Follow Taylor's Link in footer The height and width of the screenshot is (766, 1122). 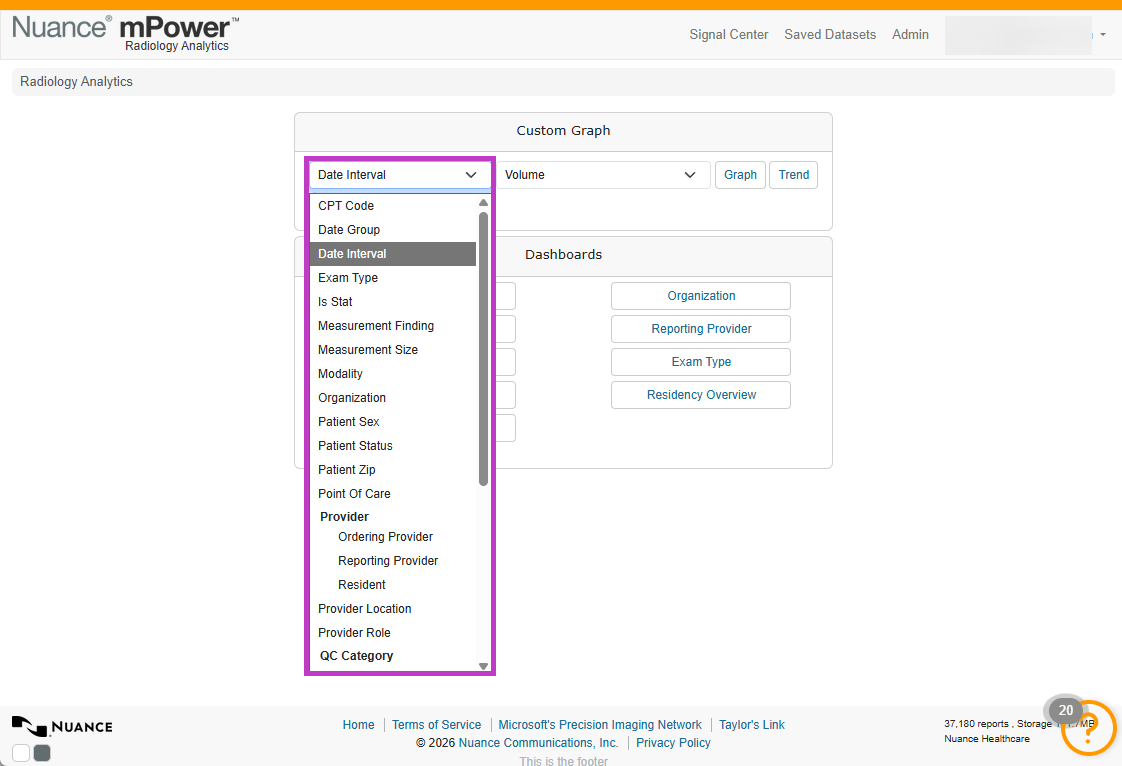tap(751, 724)
